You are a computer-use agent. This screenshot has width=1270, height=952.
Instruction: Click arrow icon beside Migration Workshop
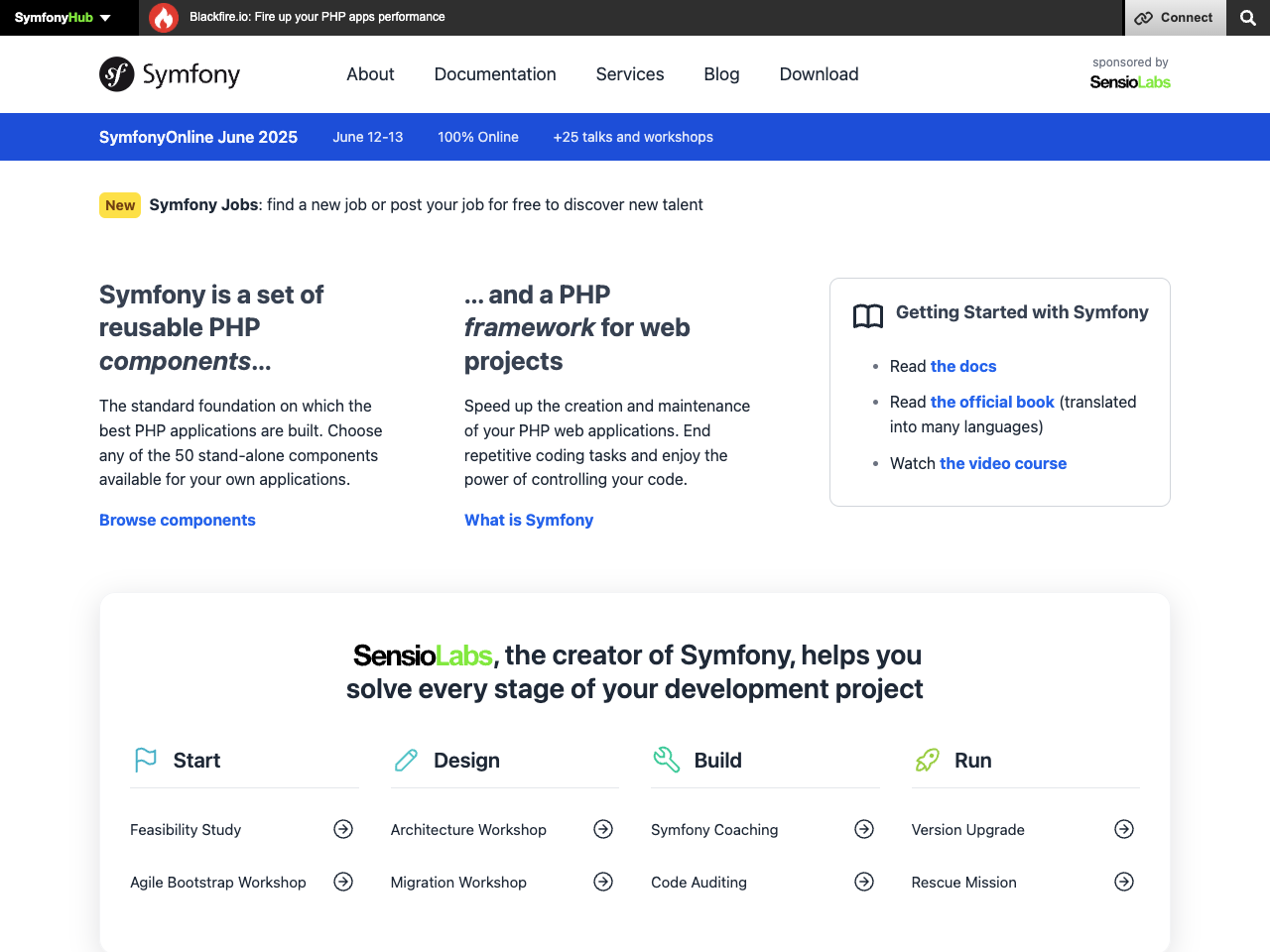click(x=603, y=882)
